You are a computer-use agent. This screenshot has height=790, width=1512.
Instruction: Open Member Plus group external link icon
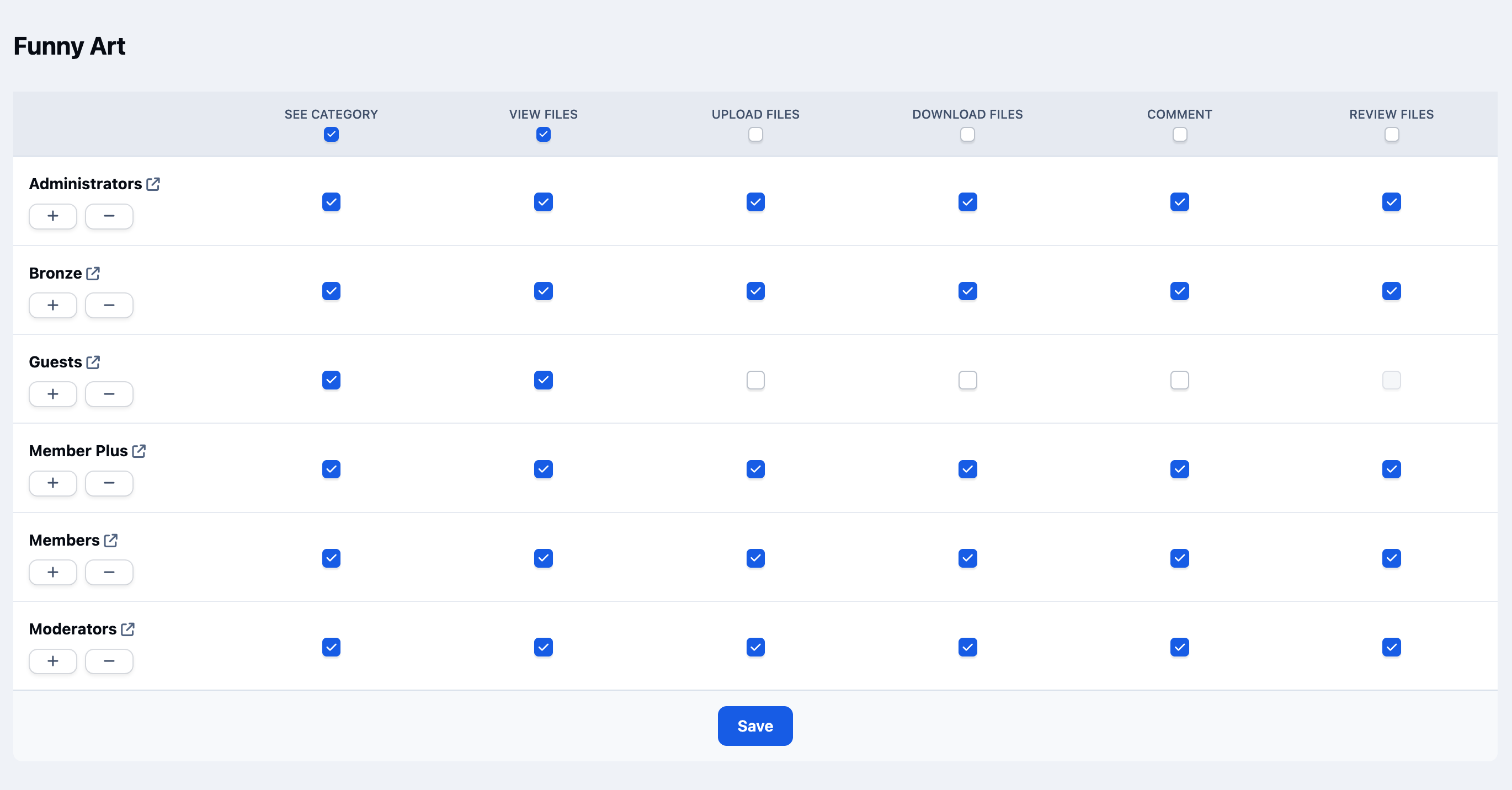pyautogui.click(x=139, y=451)
